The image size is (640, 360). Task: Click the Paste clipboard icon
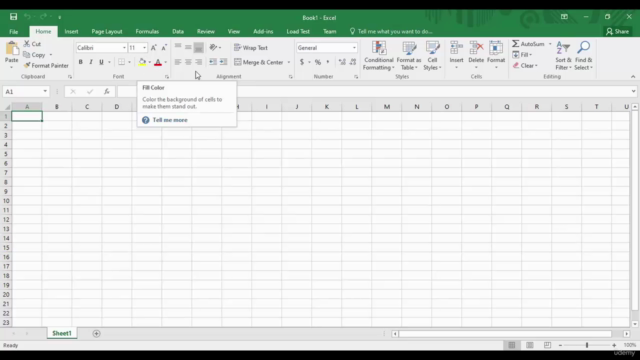(12, 49)
